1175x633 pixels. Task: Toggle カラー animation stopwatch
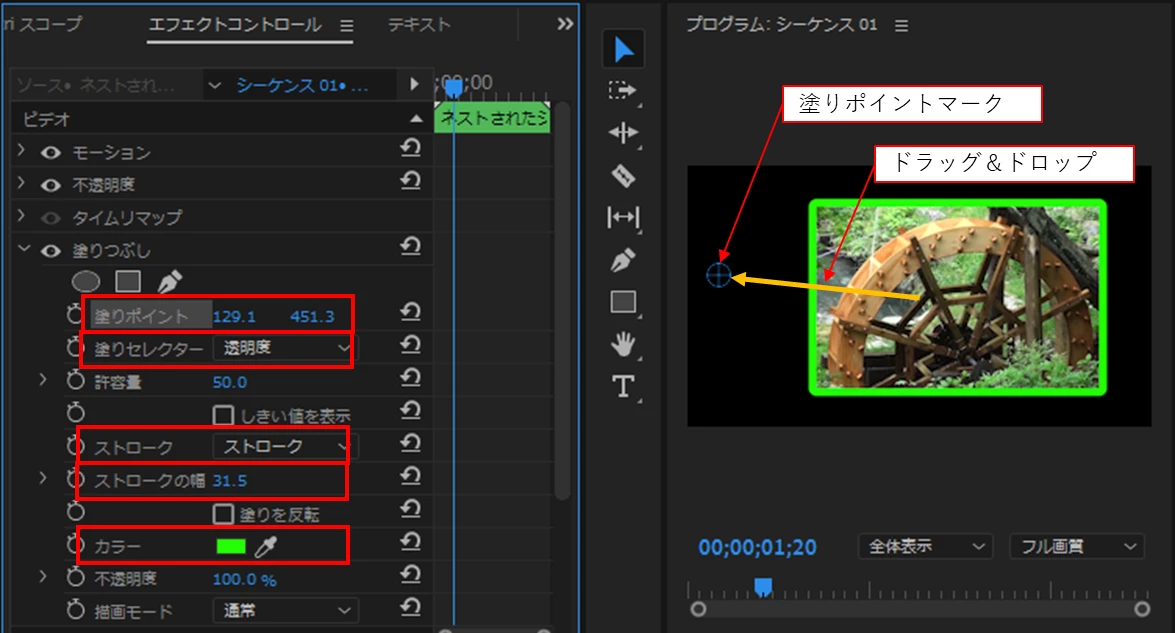(x=75, y=545)
